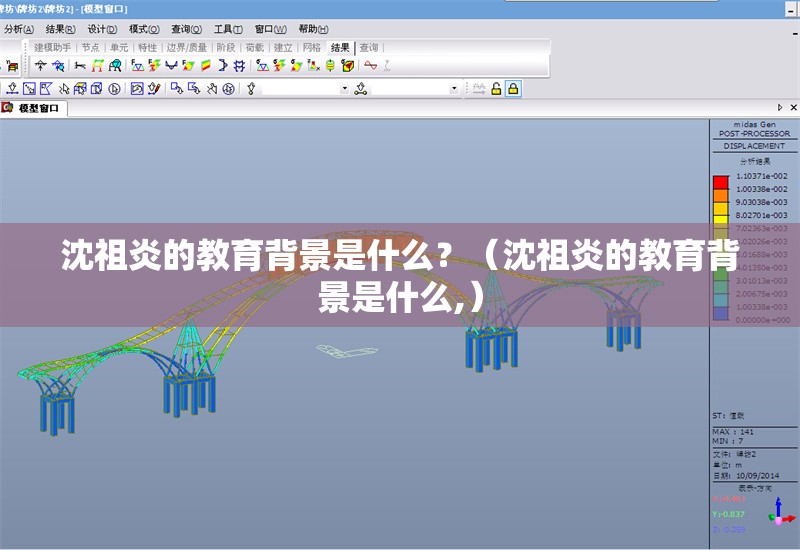Screen dimensions: 800x550
Task: Select the 模型窗口 document tab
Action: pos(34,108)
